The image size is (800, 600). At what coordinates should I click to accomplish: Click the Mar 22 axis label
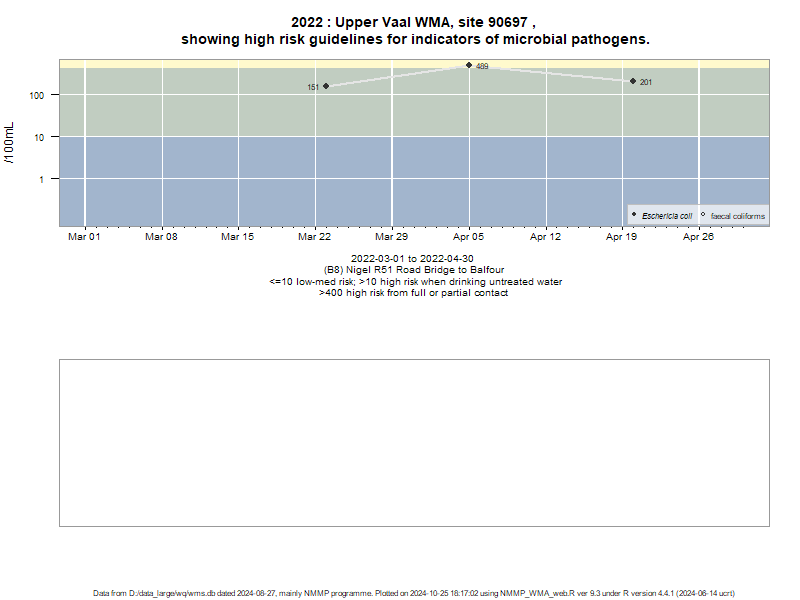(314, 237)
